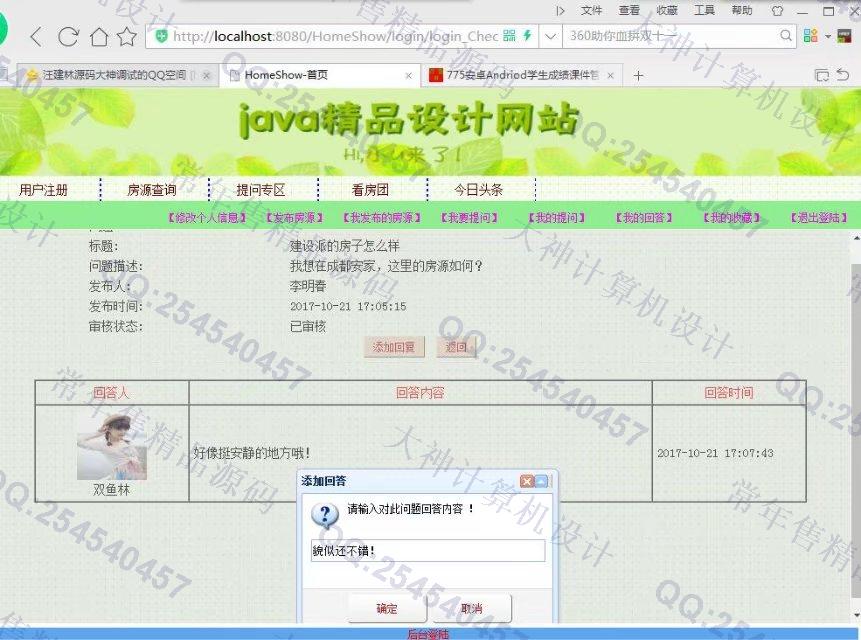Viewport: 861px width, 640px height.
Task: Close the HomeShow-首页 tab
Action: coord(409,76)
